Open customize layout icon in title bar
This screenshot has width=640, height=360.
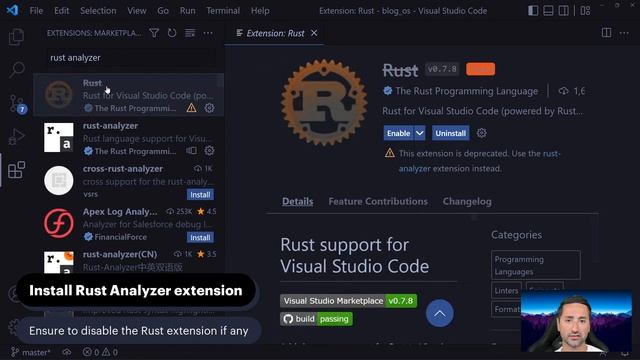pos(585,11)
